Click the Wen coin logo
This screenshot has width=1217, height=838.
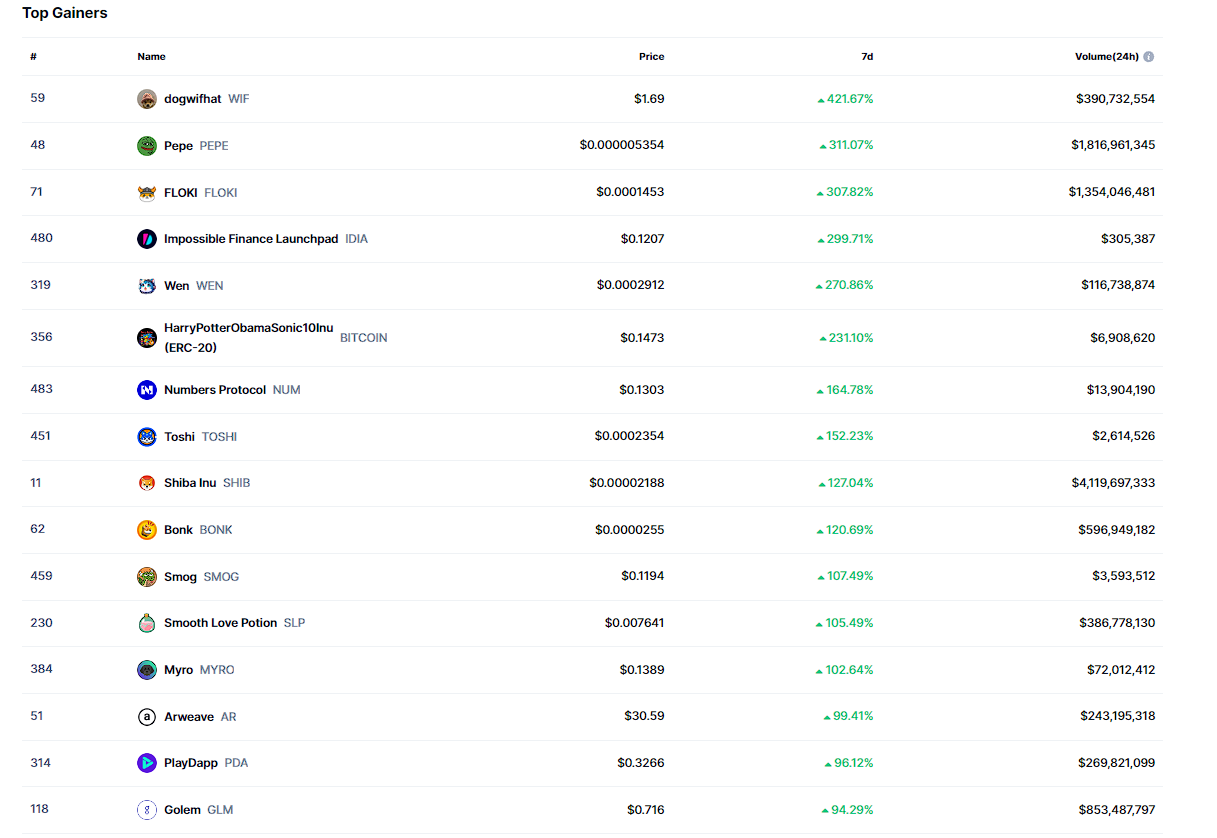[x=147, y=286]
